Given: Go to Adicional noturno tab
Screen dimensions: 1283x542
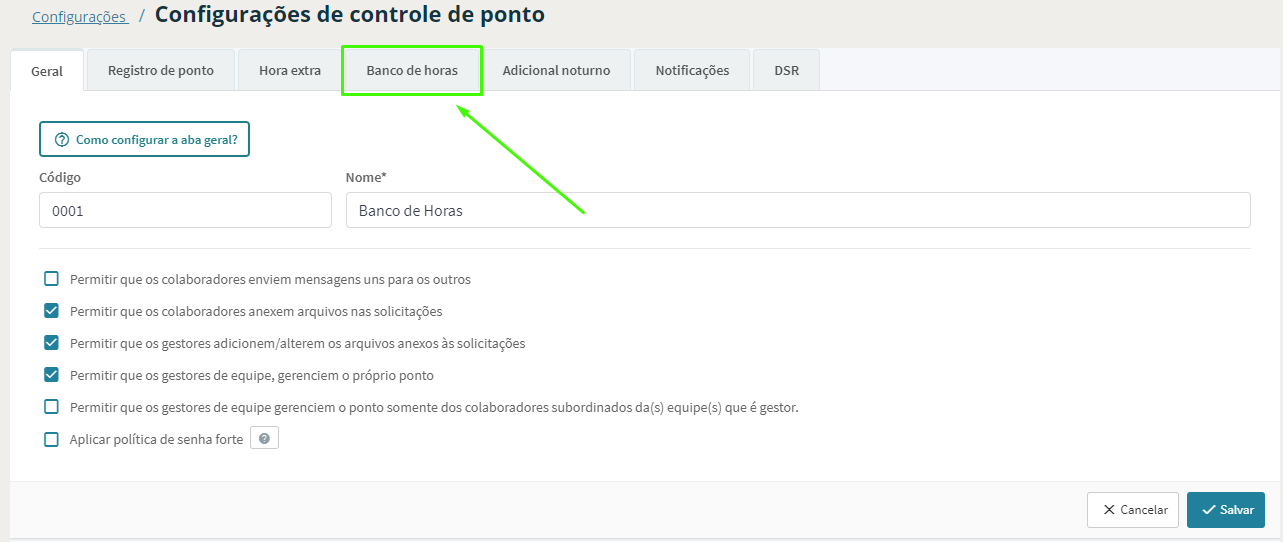Looking at the screenshot, I should [x=556, y=71].
